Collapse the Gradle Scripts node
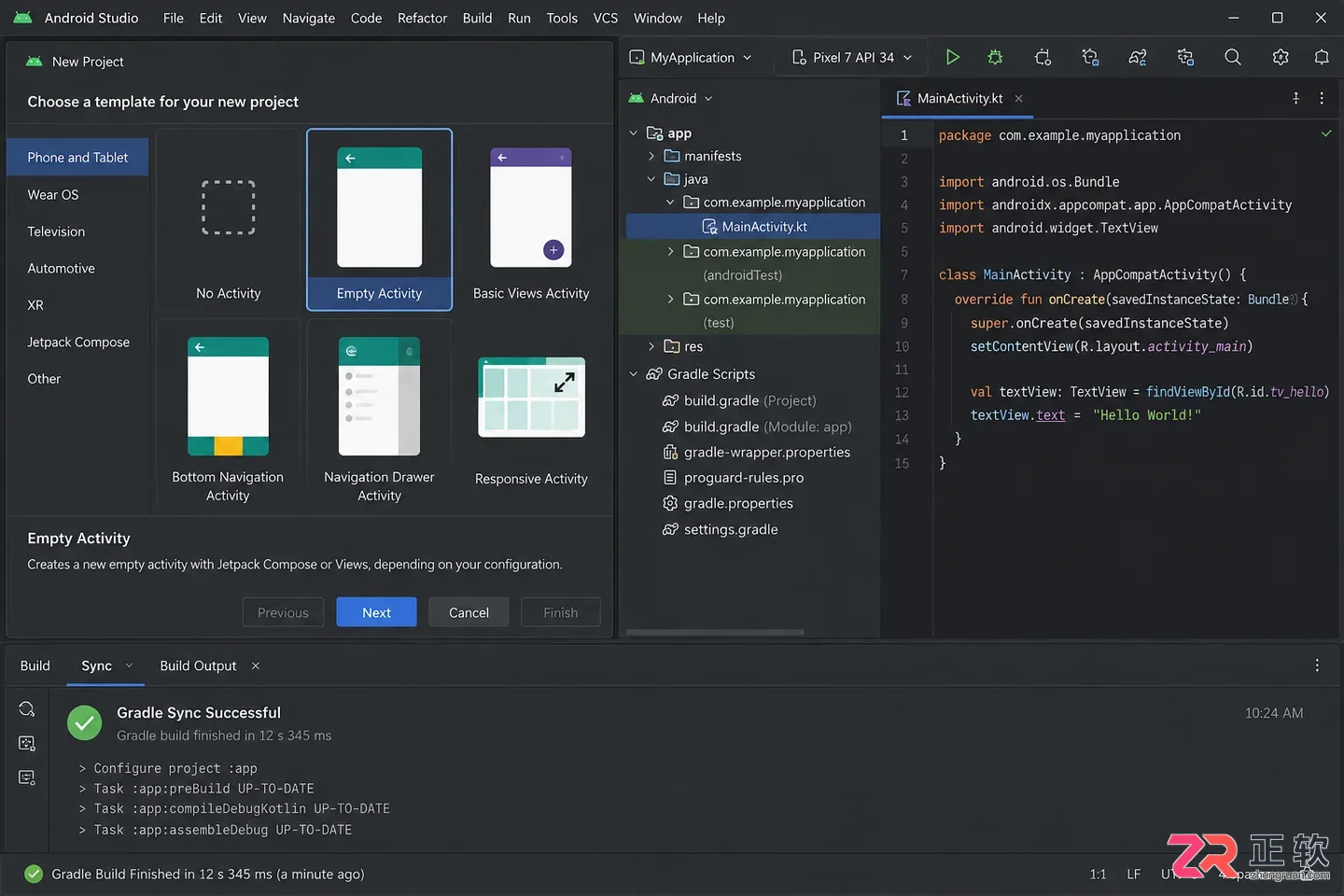The image size is (1344, 896). 634,373
